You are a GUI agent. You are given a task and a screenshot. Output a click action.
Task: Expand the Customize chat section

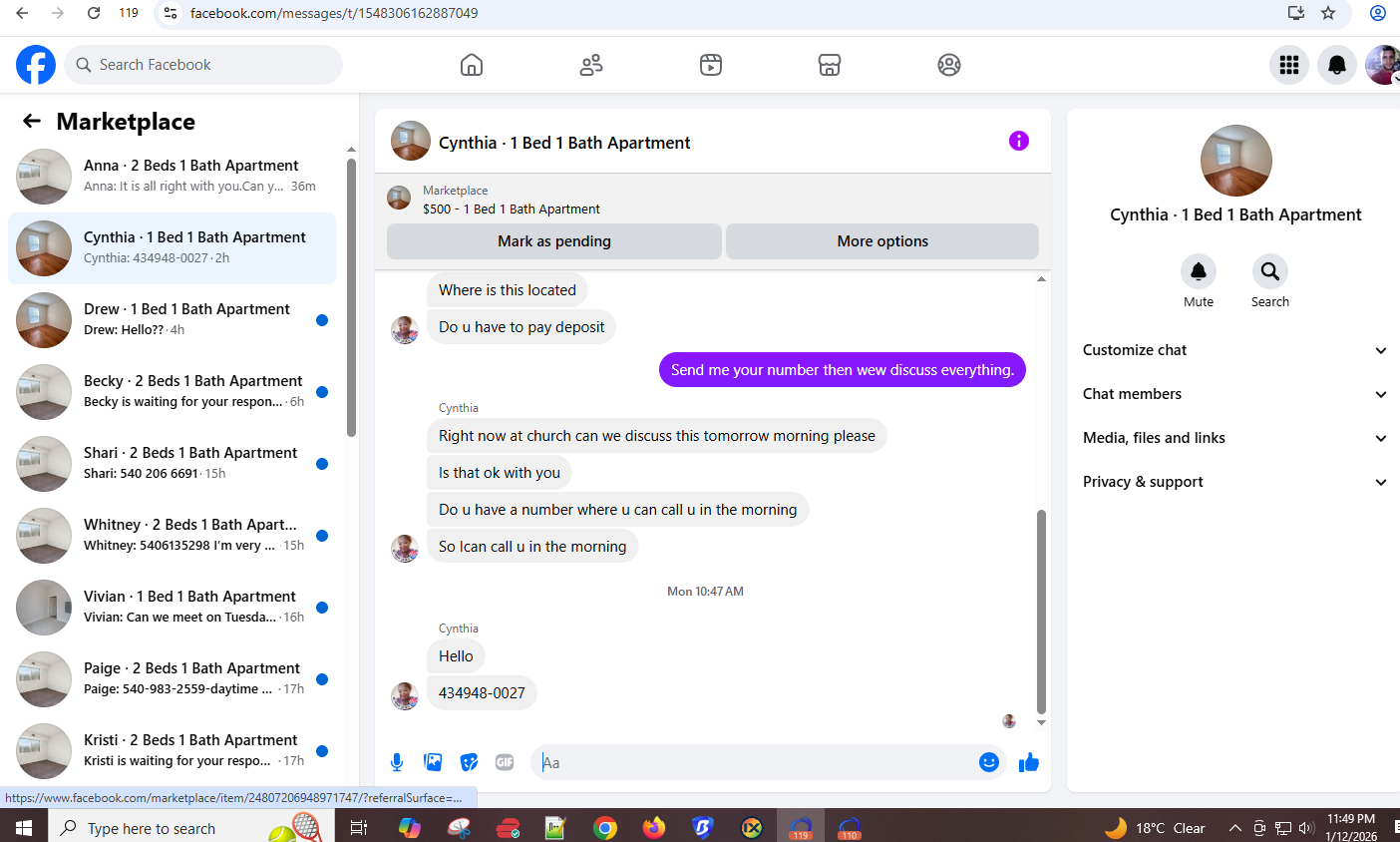[1234, 350]
